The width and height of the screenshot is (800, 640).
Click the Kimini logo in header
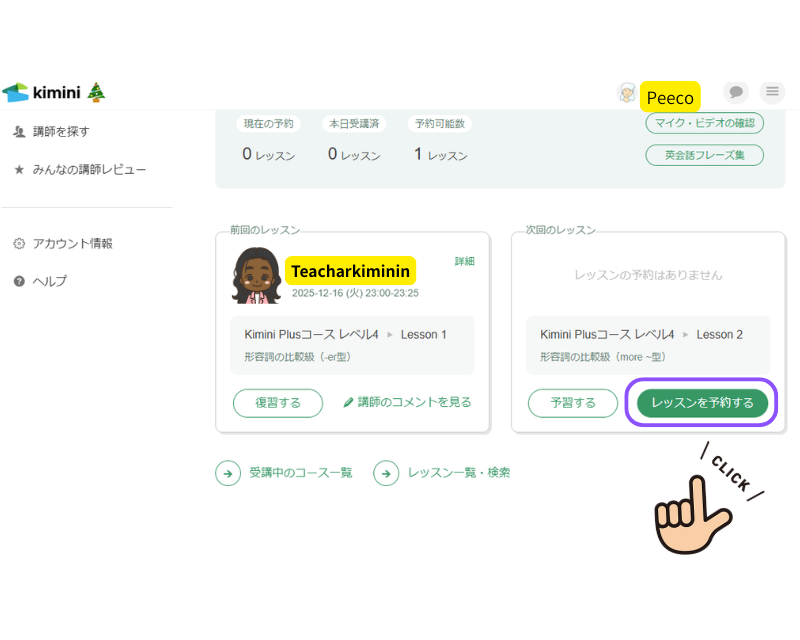[54, 93]
